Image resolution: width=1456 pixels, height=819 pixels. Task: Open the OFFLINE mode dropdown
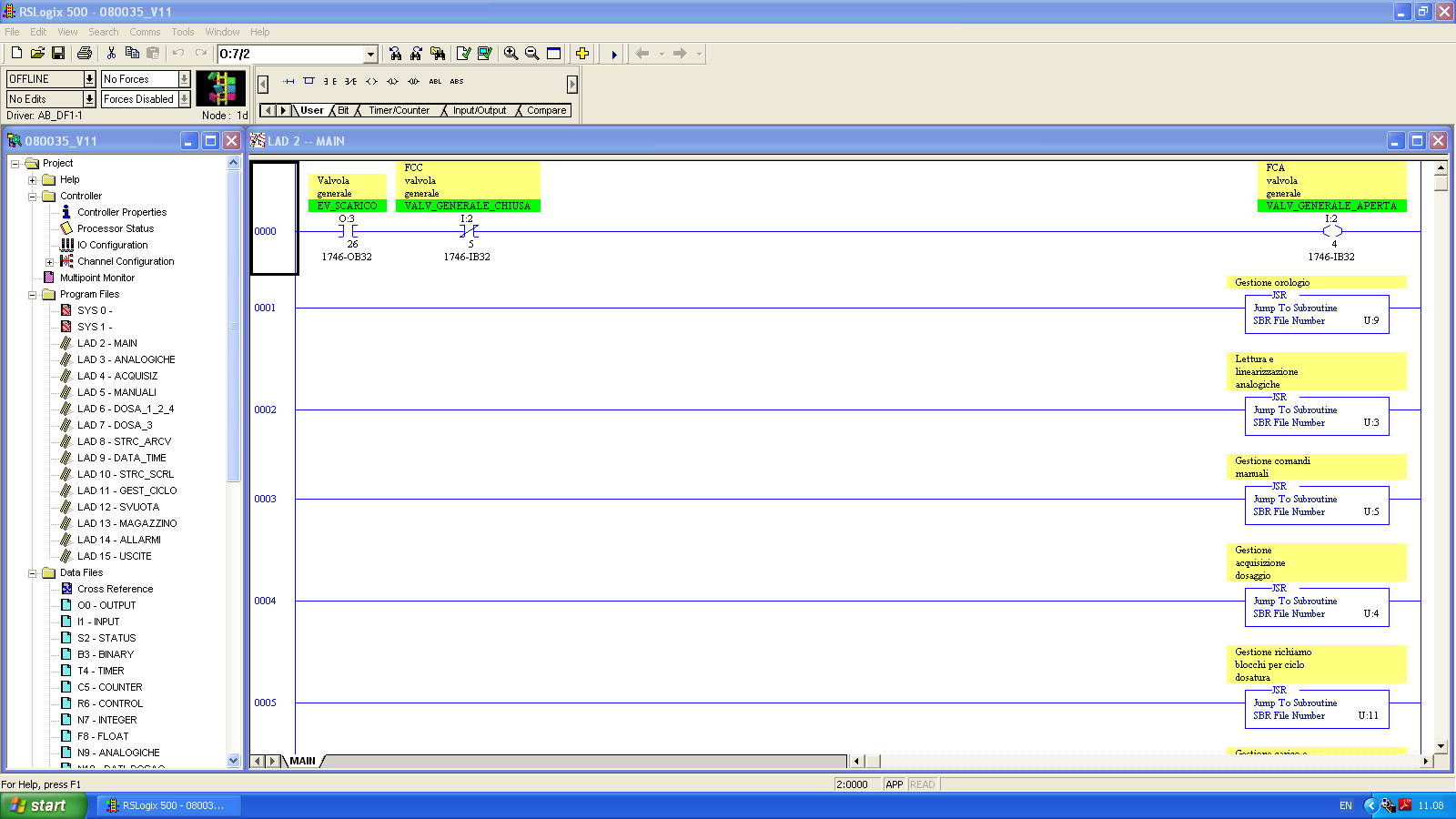point(89,79)
